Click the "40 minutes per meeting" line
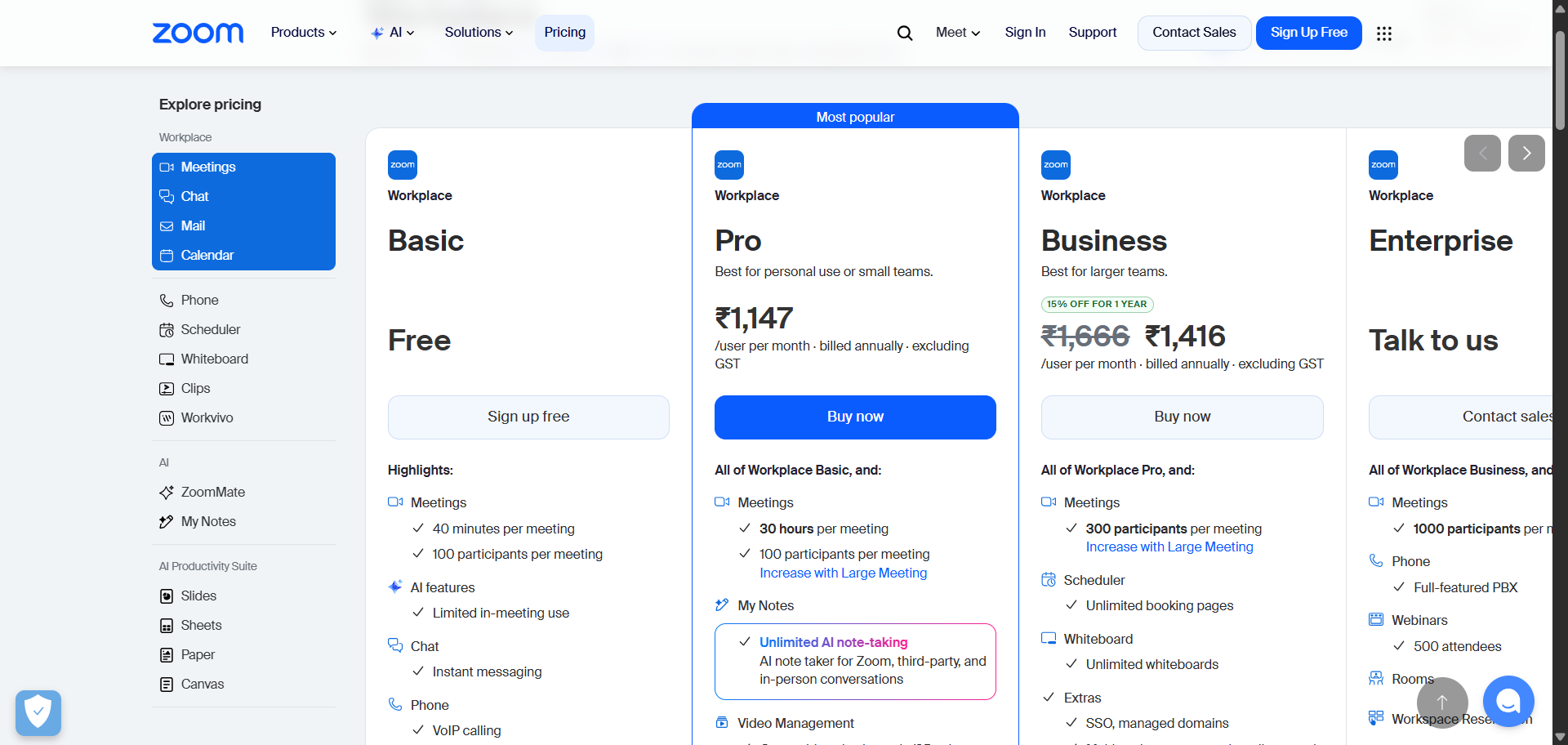The height and width of the screenshot is (745, 1568). (503, 529)
